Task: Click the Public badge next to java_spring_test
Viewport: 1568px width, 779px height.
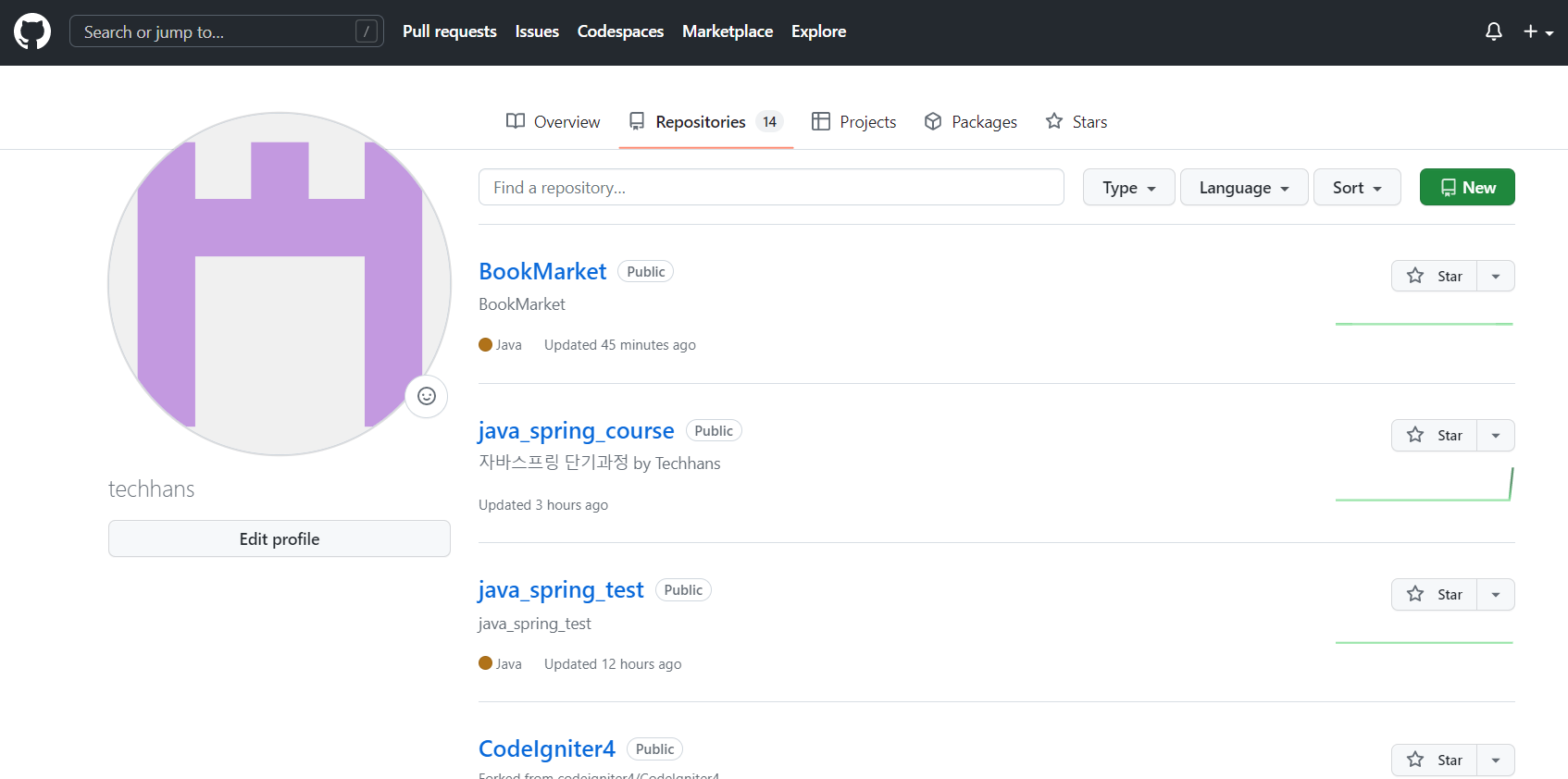Action: [x=683, y=589]
